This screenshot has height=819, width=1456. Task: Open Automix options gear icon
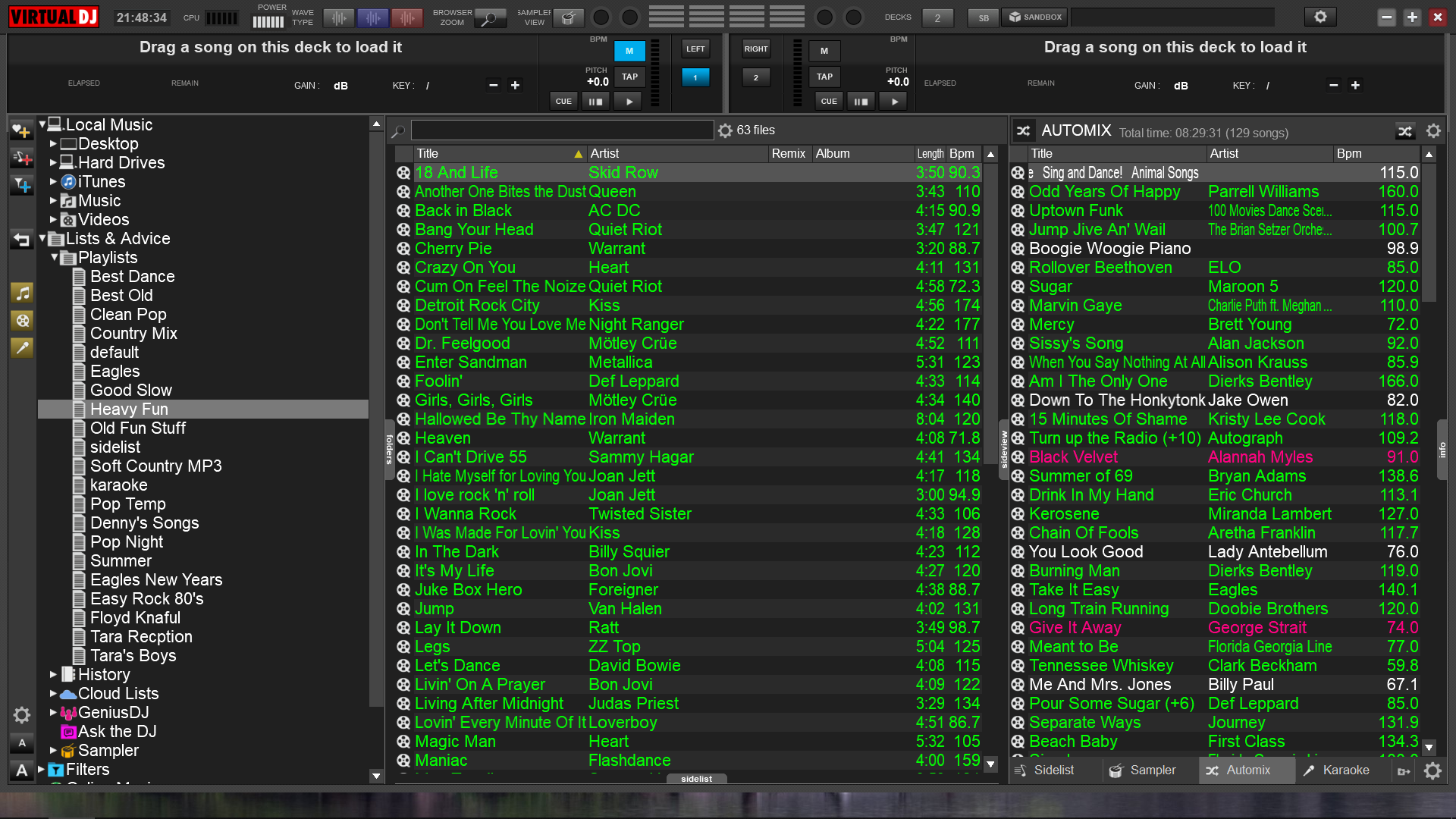click(x=1433, y=131)
